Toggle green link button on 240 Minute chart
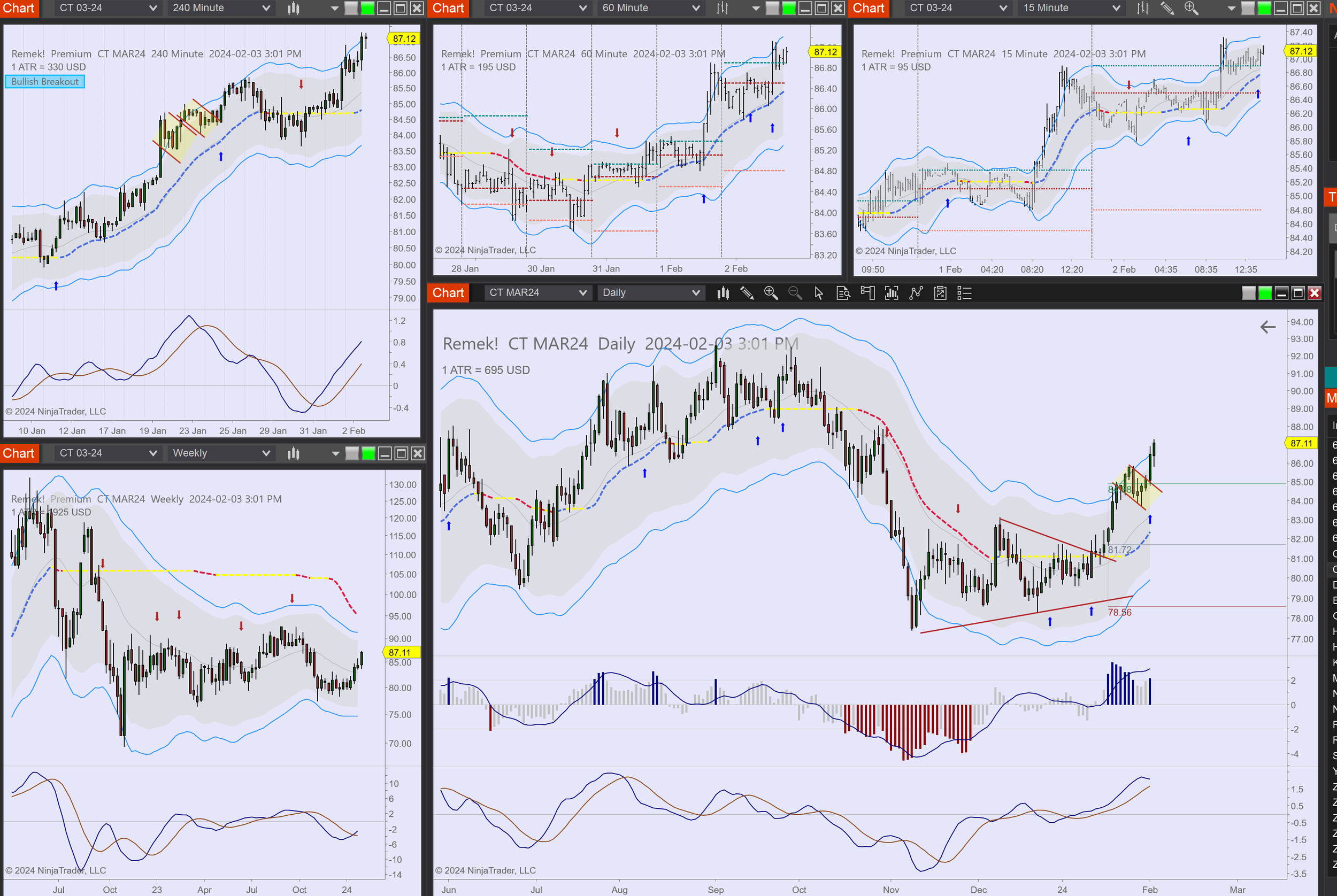This screenshot has width=1337, height=896. (367, 8)
